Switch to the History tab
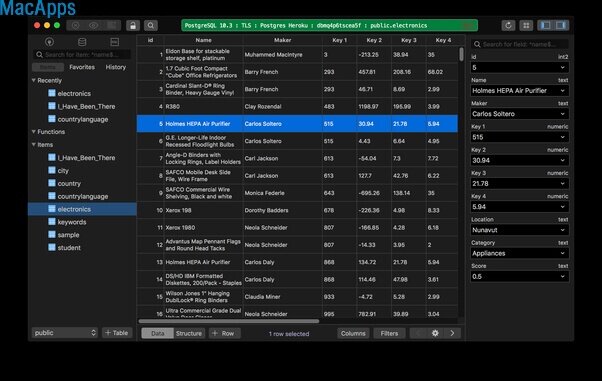The width and height of the screenshot is (602, 381). 116,67
